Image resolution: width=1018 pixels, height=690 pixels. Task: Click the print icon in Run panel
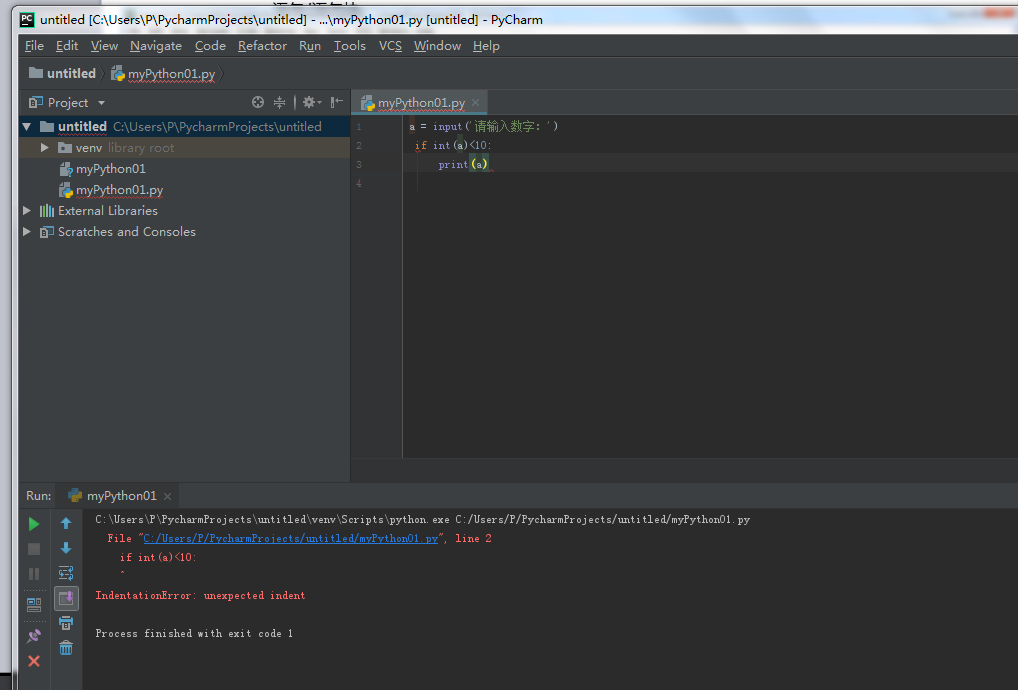66,623
